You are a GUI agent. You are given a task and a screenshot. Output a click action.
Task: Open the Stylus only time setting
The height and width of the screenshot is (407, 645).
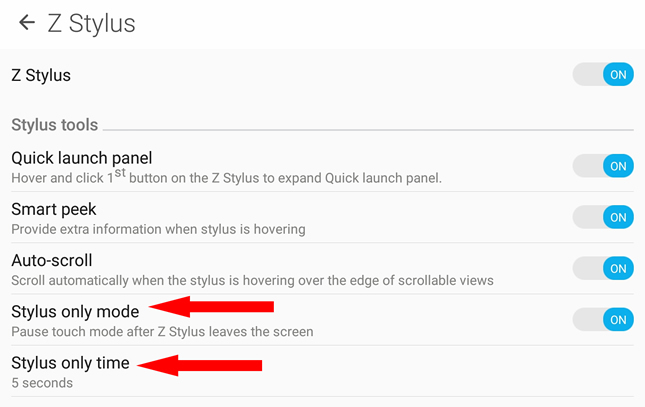pos(322,371)
